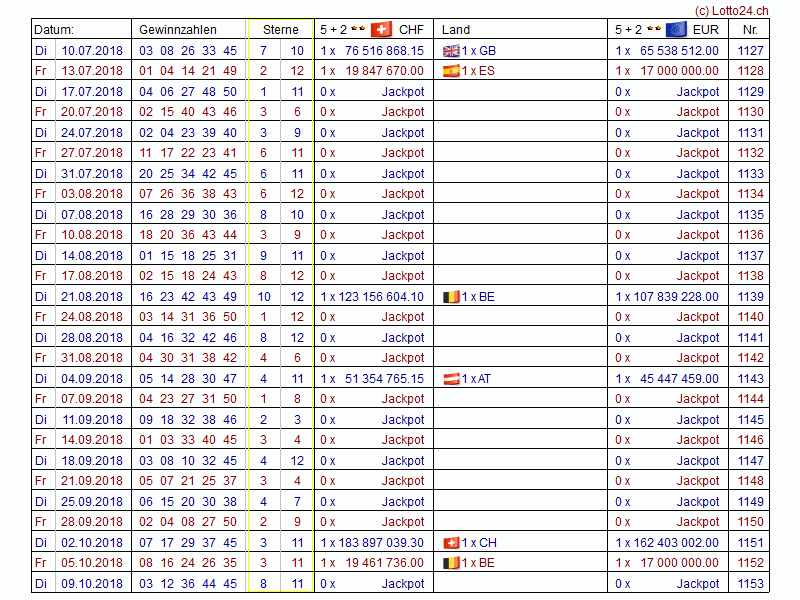Select the Datum column header

pos(54,30)
